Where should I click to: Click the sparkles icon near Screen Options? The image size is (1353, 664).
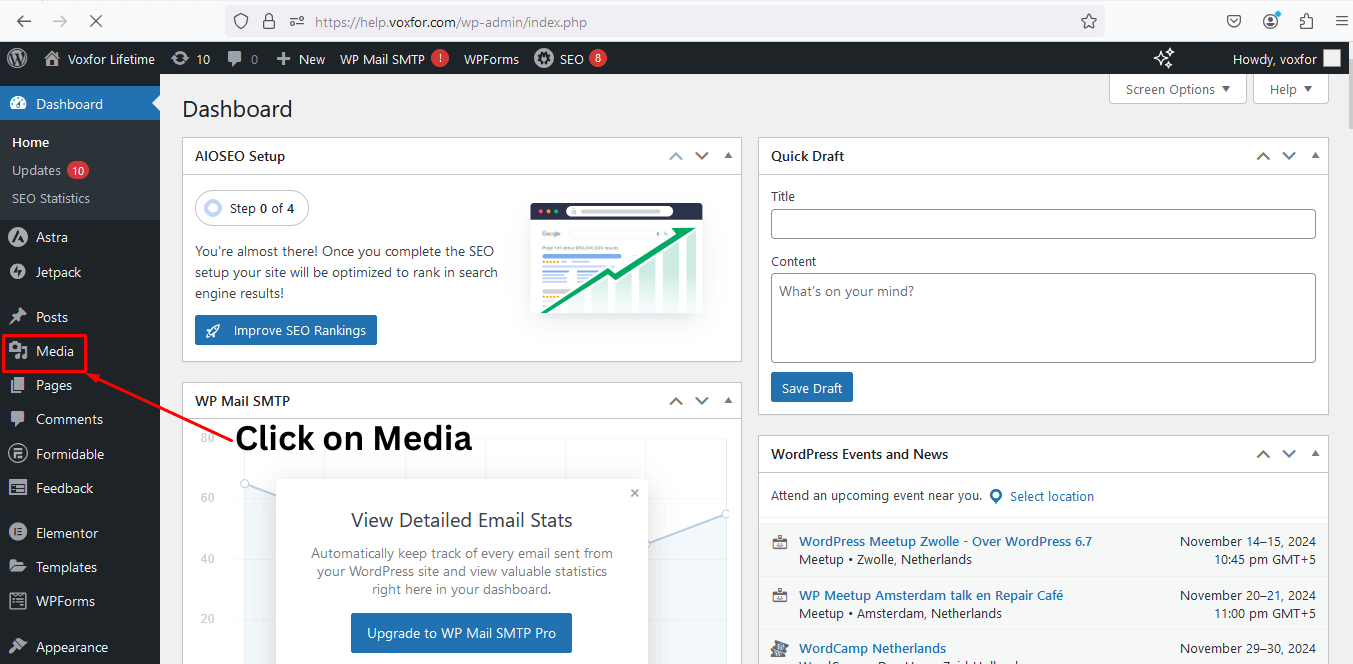point(1163,58)
